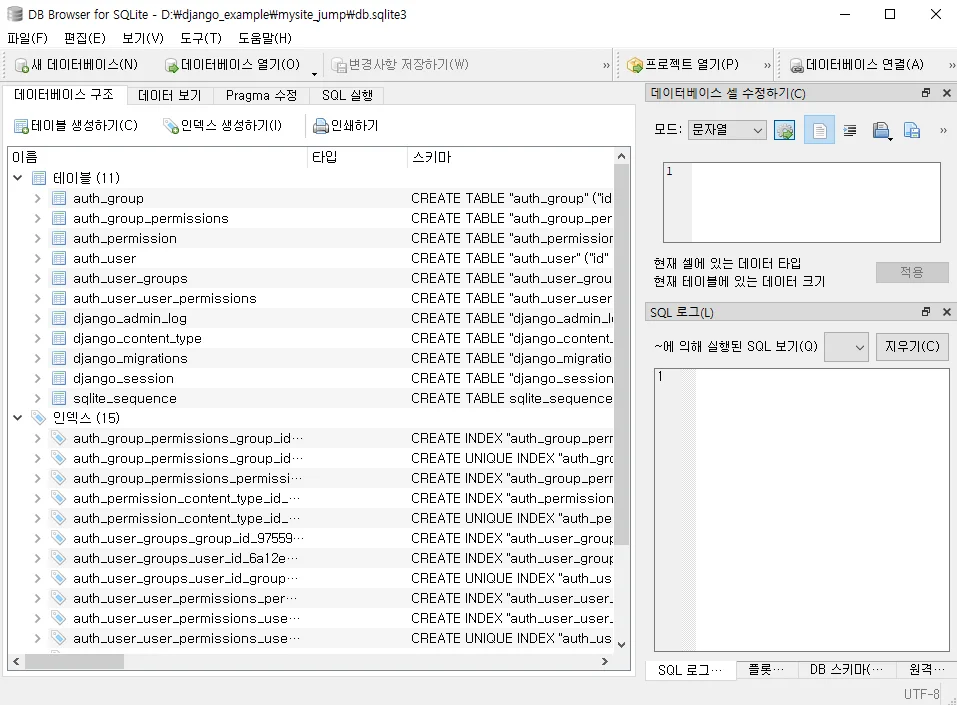This screenshot has width=957, height=705.
Task: Click Write Changes (변경사항 저장하기)
Action: coord(400,65)
